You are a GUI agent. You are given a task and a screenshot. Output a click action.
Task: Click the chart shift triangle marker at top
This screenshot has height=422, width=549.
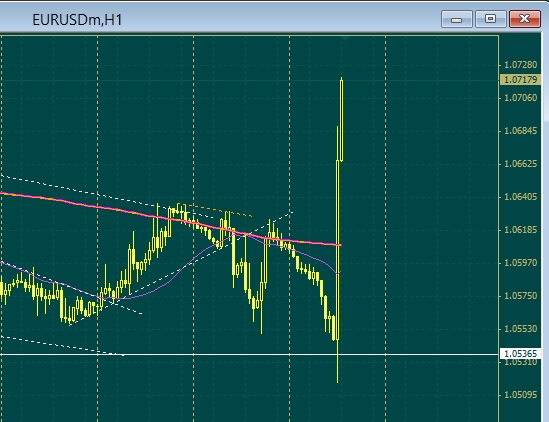[x=345, y=38]
